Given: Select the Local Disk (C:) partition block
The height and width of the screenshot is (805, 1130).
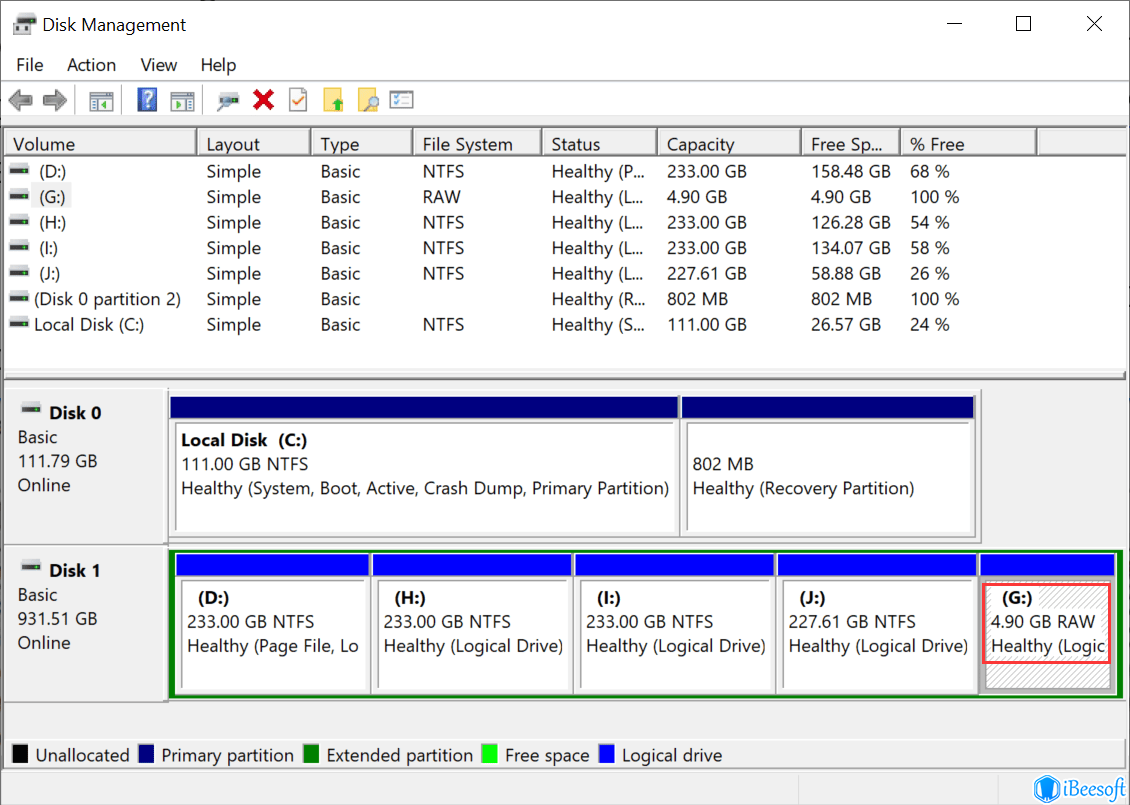Looking at the screenshot, I should point(424,466).
